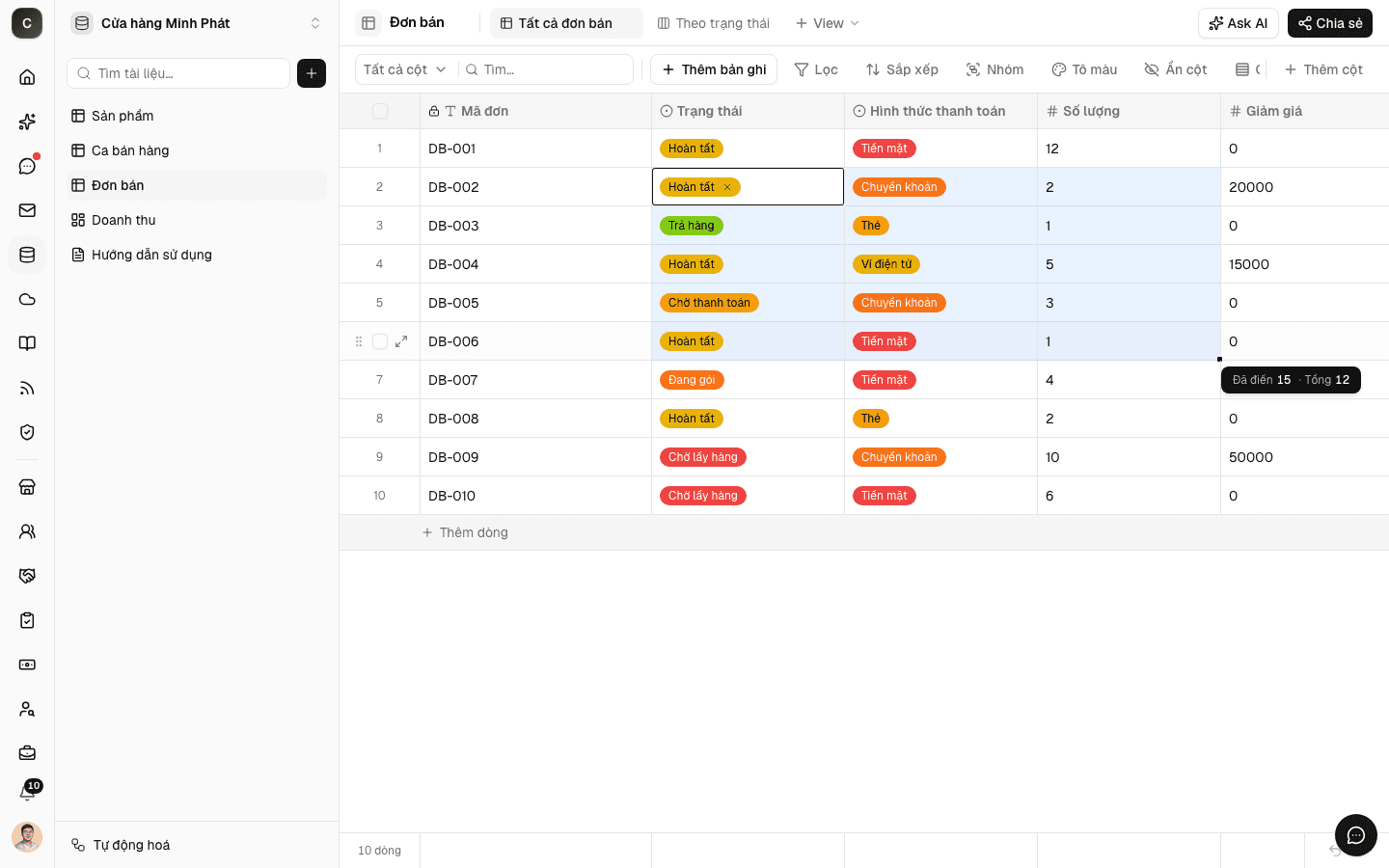The height and width of the screenshot is (868, 1389).
Task: Open the briefcase icon in the left rail
Action: point(27,753)
